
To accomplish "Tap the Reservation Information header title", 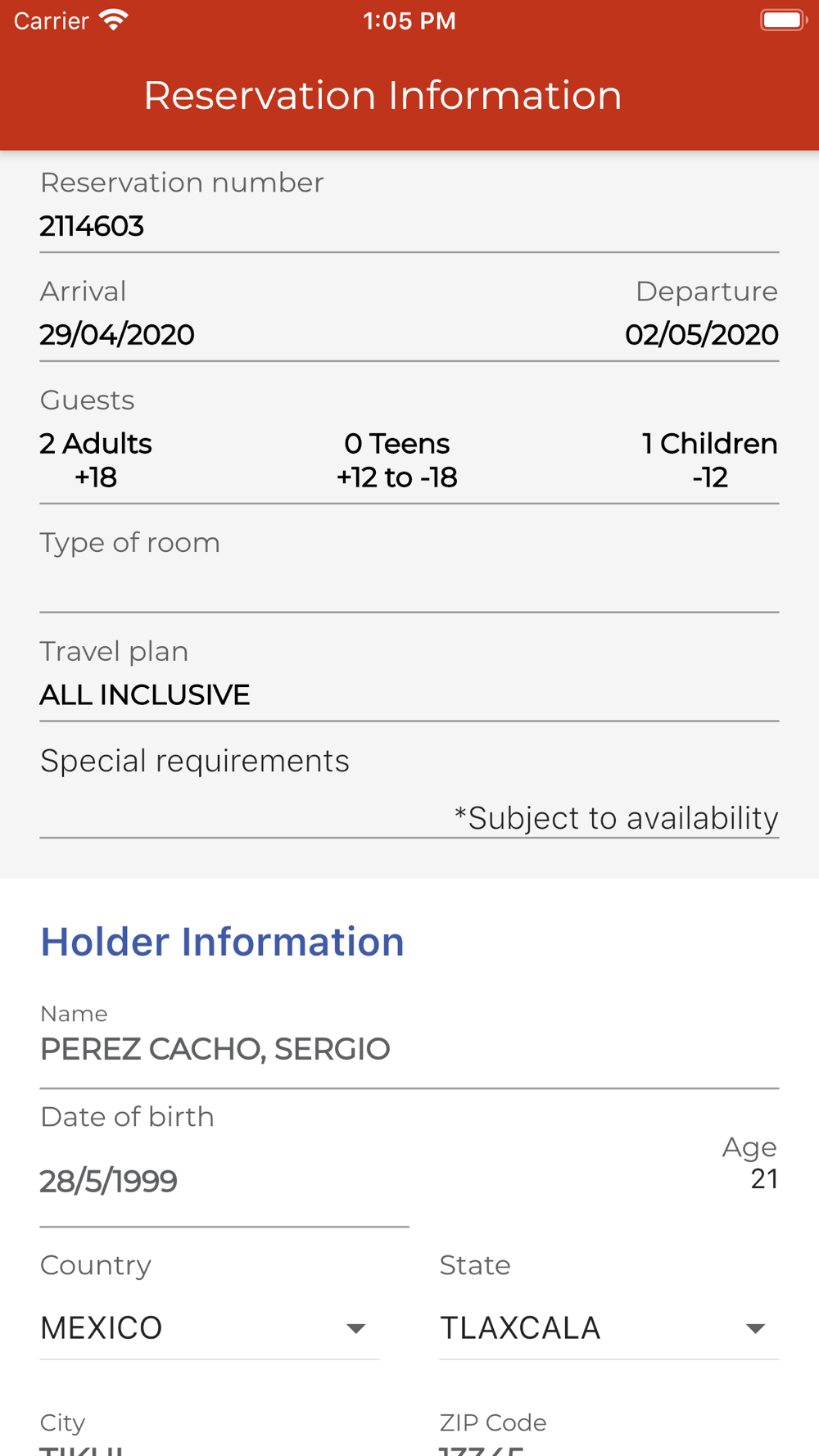I will pyautogui.click(x=382, y=95).
